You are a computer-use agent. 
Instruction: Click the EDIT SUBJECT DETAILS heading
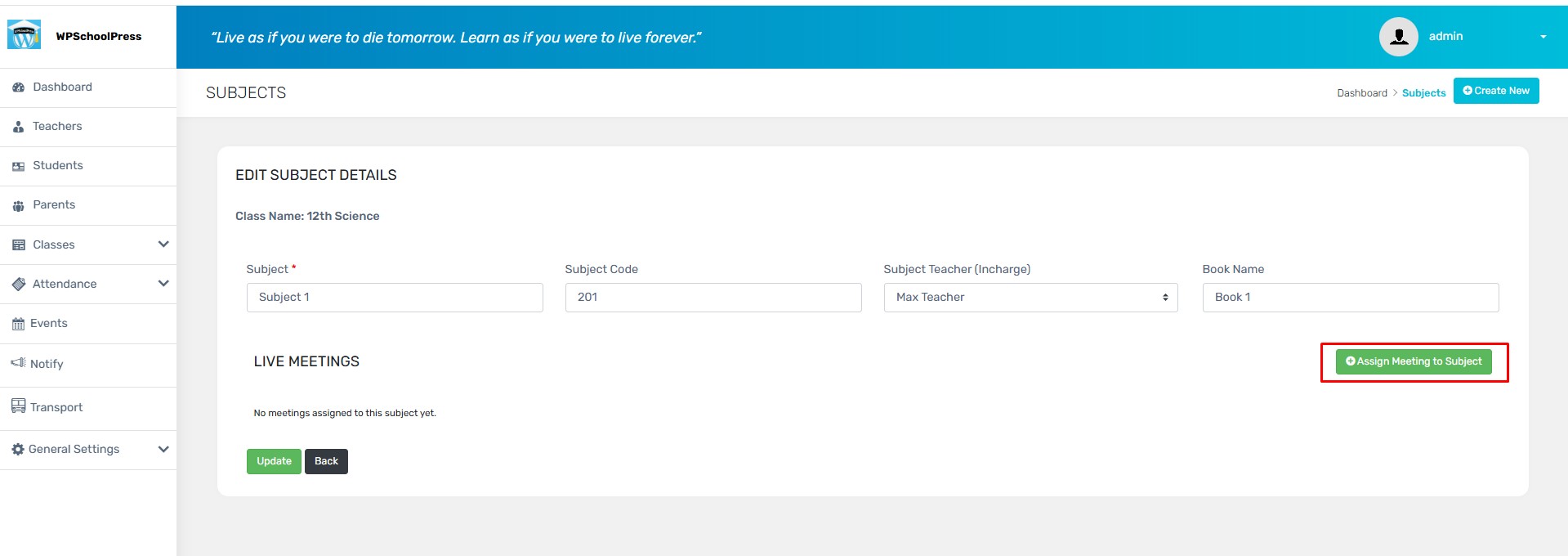tap(316, 175)
